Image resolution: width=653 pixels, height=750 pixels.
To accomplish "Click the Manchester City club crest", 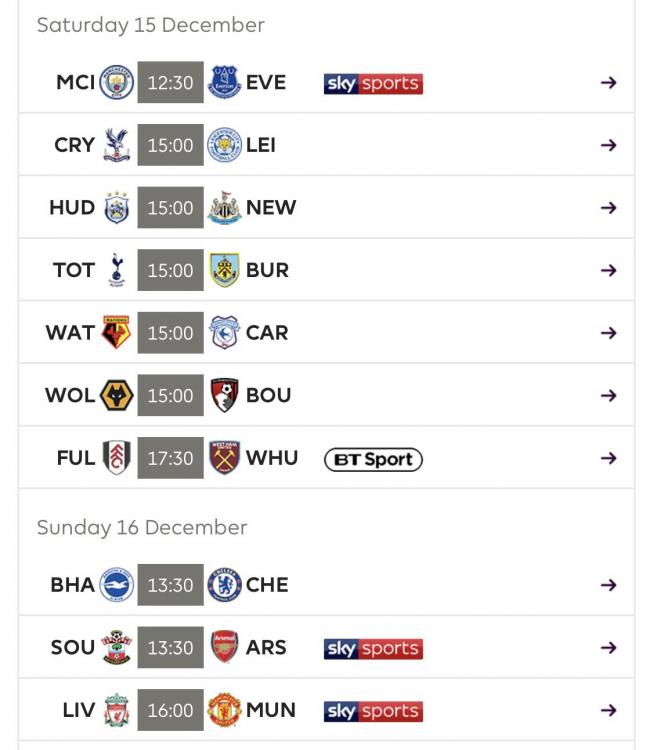I will pyautogui.click(x=117, y=83).
